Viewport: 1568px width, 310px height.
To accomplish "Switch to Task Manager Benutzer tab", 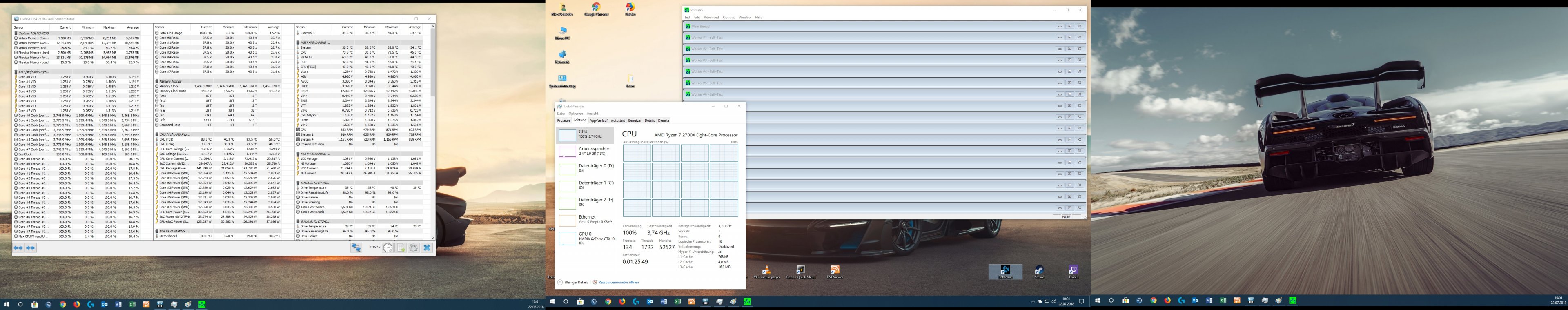I will (x=635, y=120).
